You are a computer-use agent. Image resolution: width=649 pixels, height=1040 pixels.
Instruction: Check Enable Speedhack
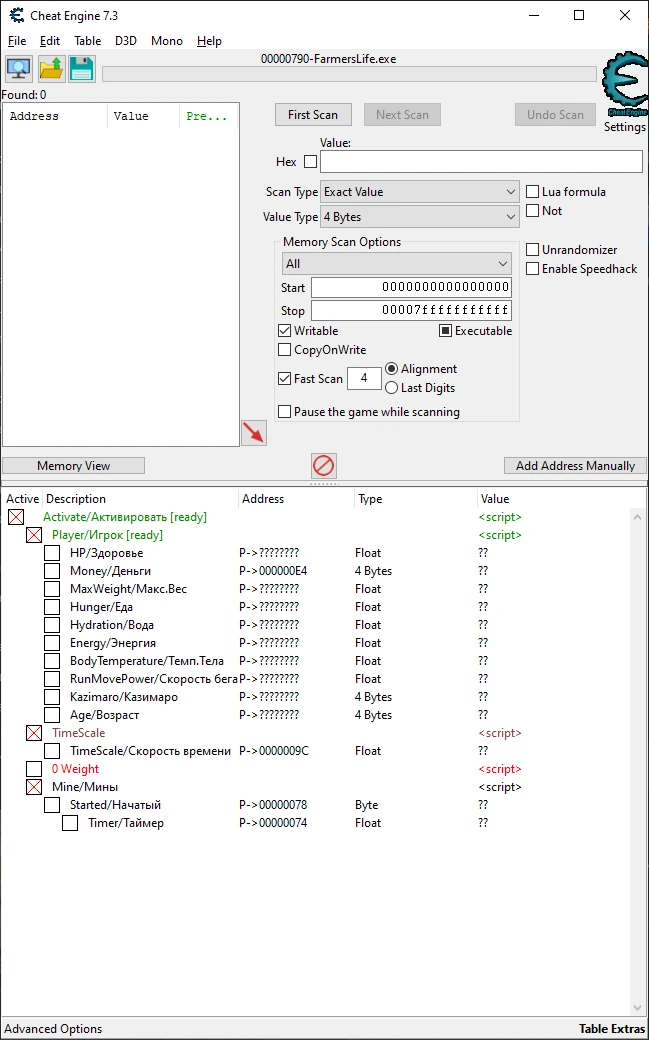click(x=532, y=269)
